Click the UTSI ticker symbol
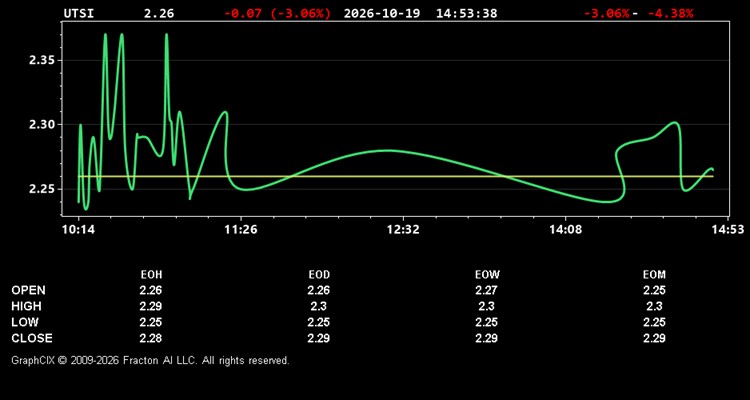Image resolution: width=750 pixels, height=400 pixels. 79,13
